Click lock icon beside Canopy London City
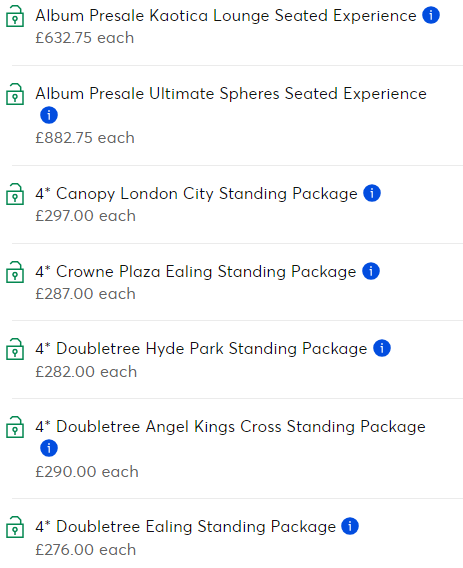 (15, 194)
